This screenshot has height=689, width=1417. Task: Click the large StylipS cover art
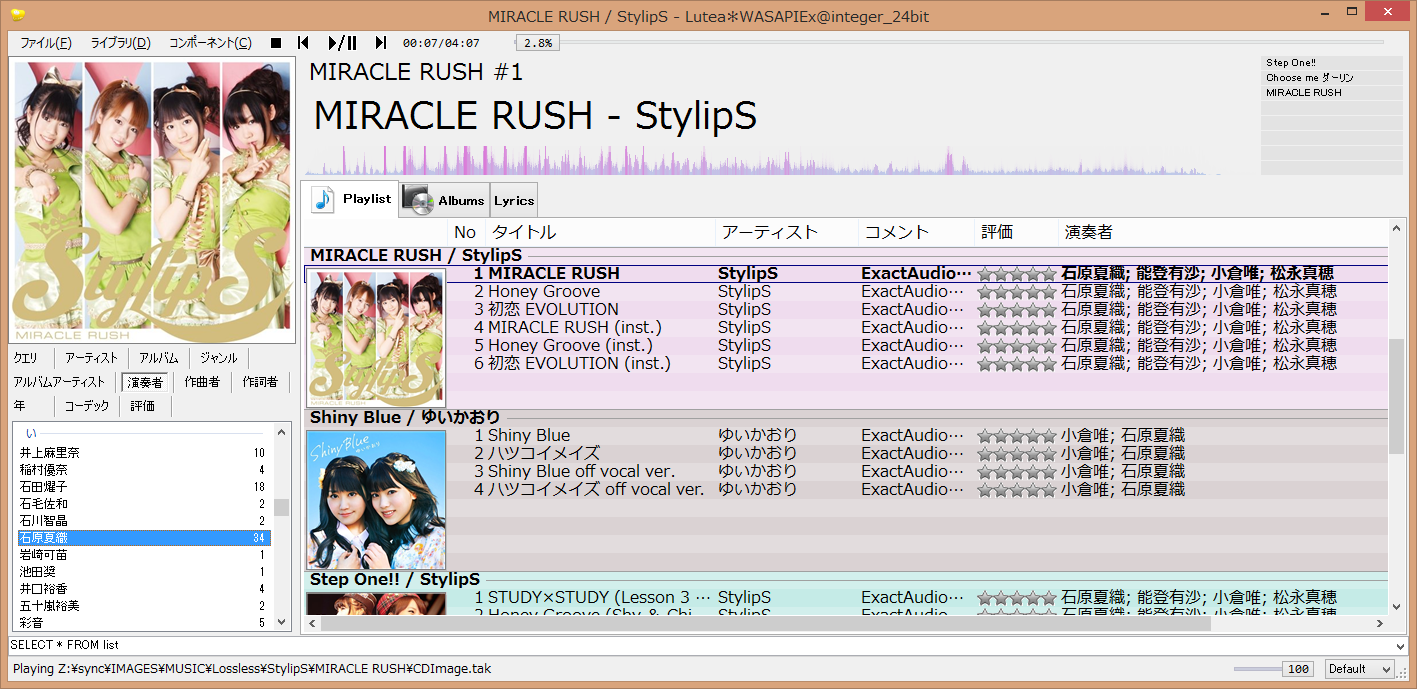tap(151, 200)
